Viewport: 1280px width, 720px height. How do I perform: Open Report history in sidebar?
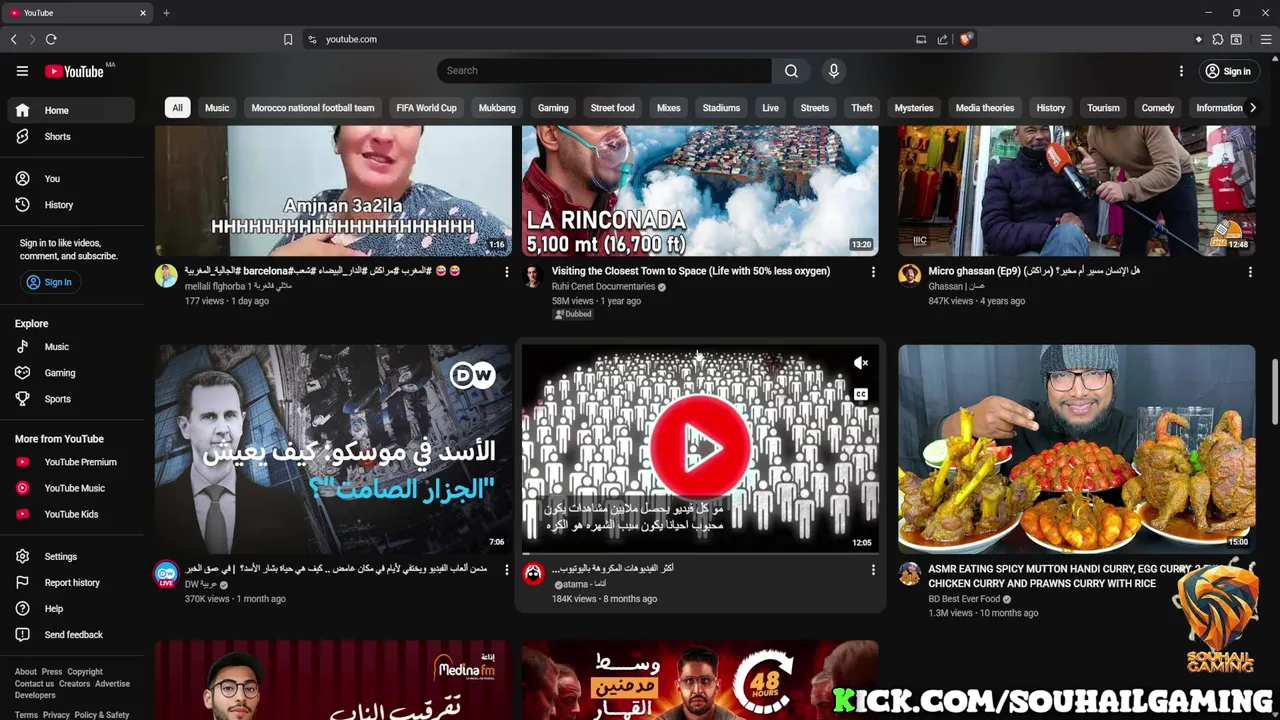coord(70,582)
